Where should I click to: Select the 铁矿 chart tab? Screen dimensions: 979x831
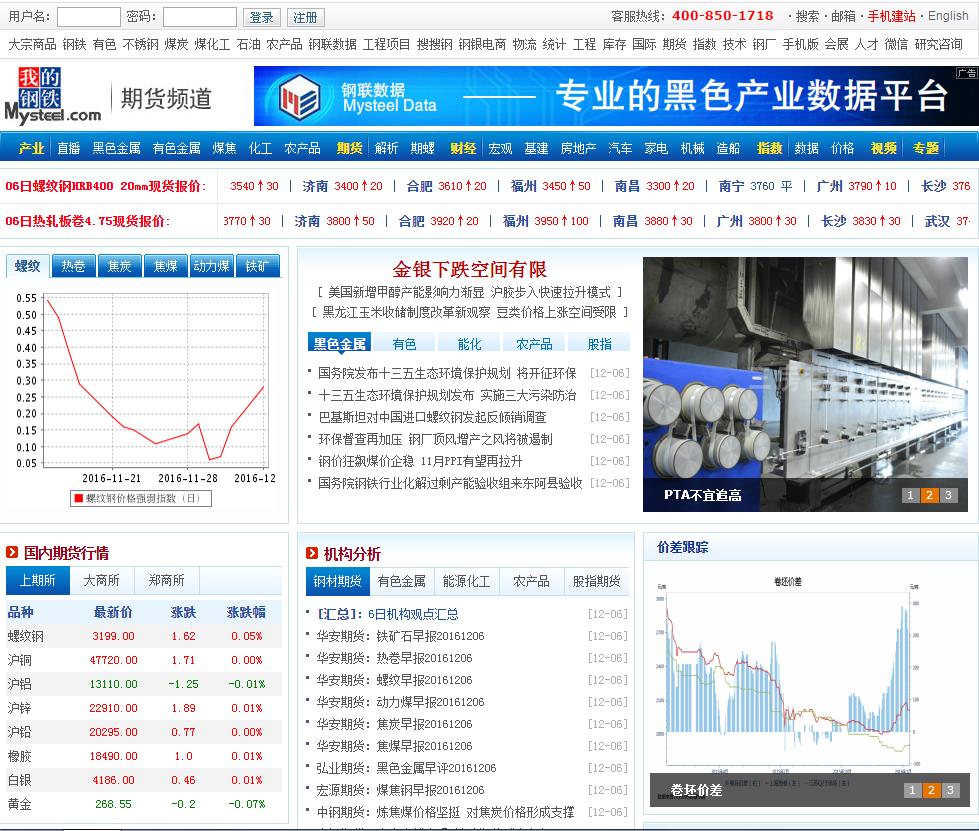257,266
